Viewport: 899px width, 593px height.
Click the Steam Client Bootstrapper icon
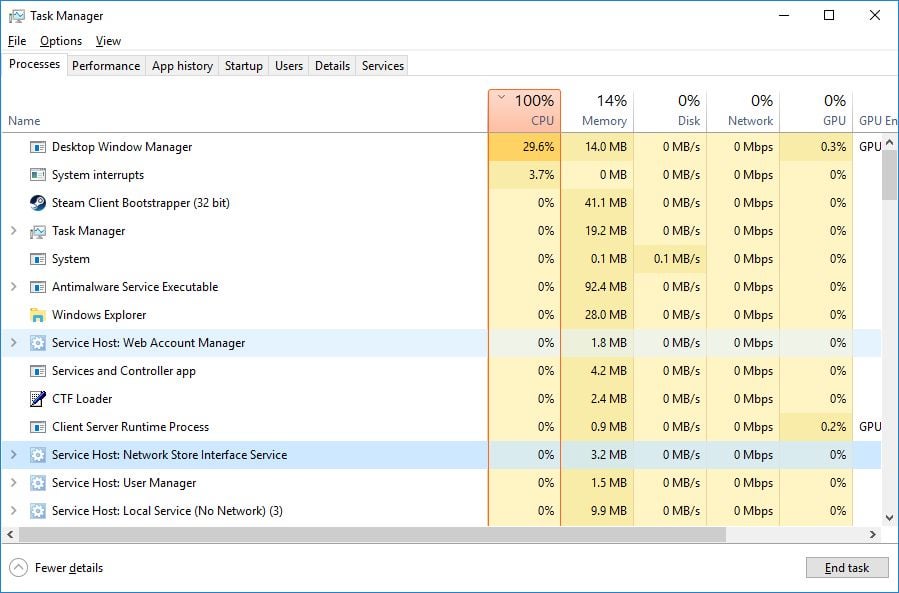point(38,203)
